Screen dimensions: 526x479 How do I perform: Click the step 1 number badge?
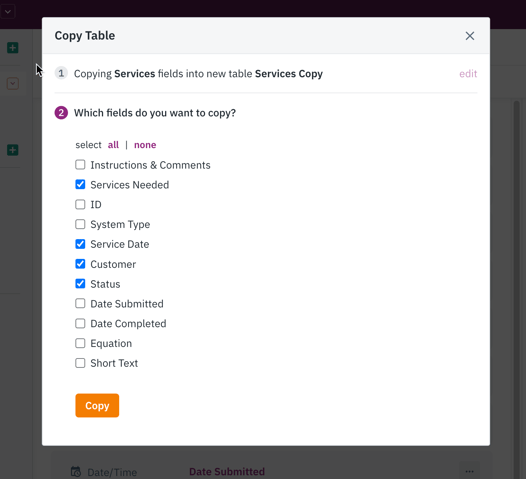tap(61, 73)
